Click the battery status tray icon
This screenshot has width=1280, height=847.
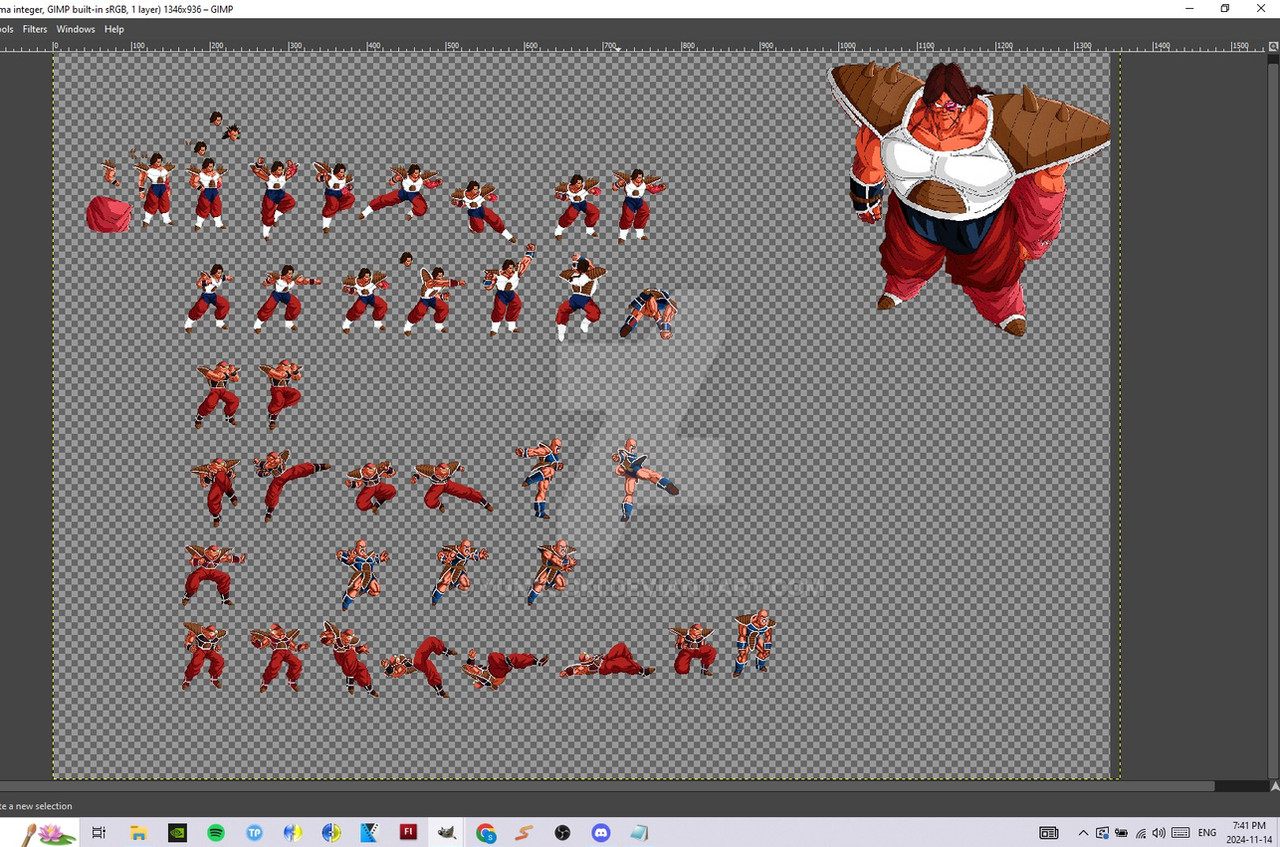click(1121, 832)
